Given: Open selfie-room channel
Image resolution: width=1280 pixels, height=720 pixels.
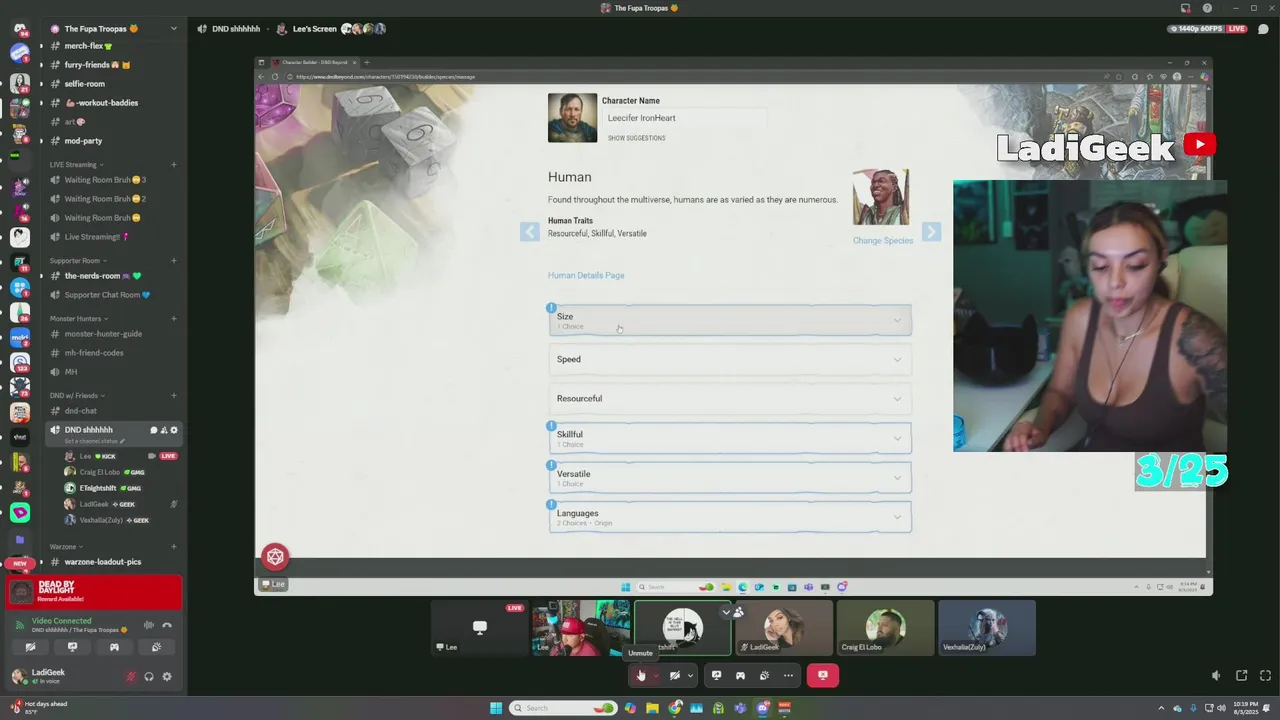Looking at the screenshot, I should click(x=112, y=84).
